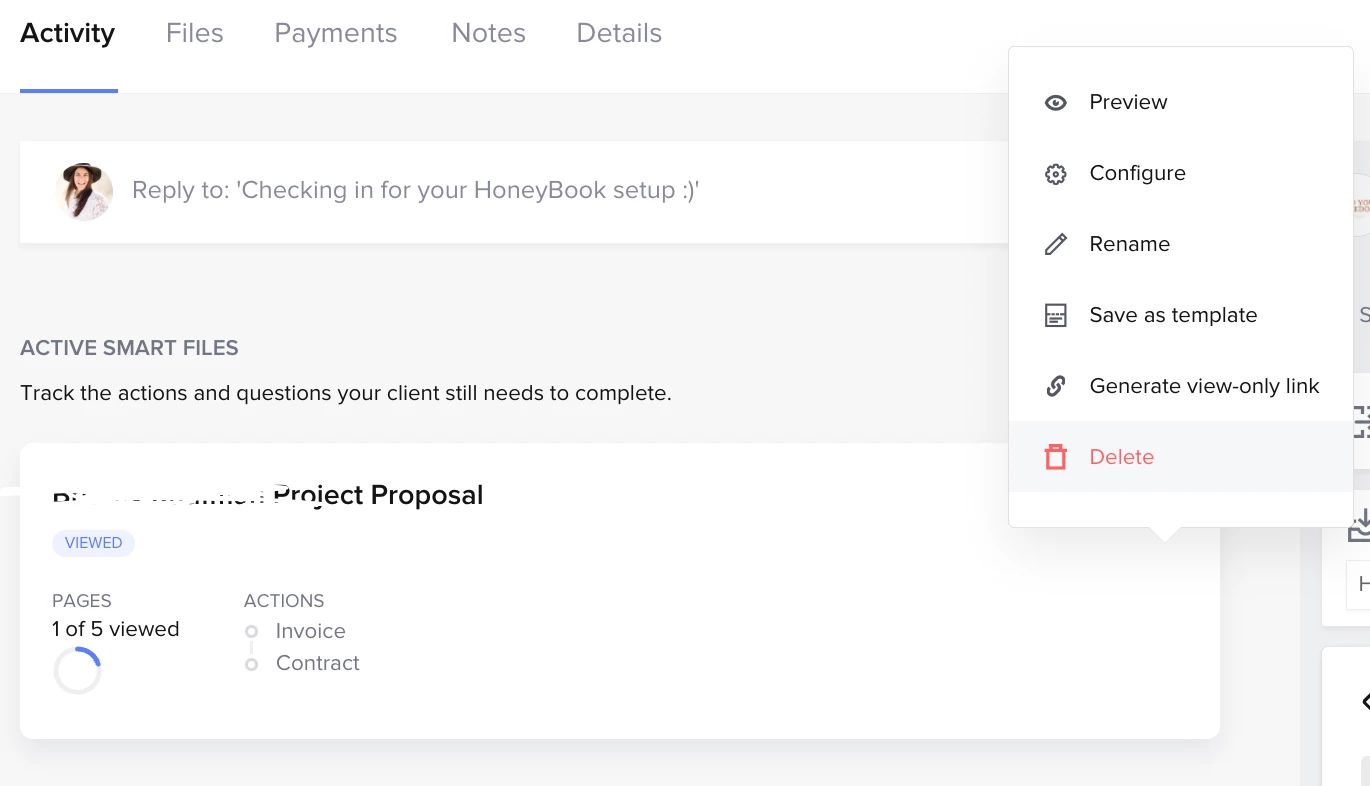Click the eye icon beside Preview
This screenshot has height=786, width=1370.
point(1055,102)
